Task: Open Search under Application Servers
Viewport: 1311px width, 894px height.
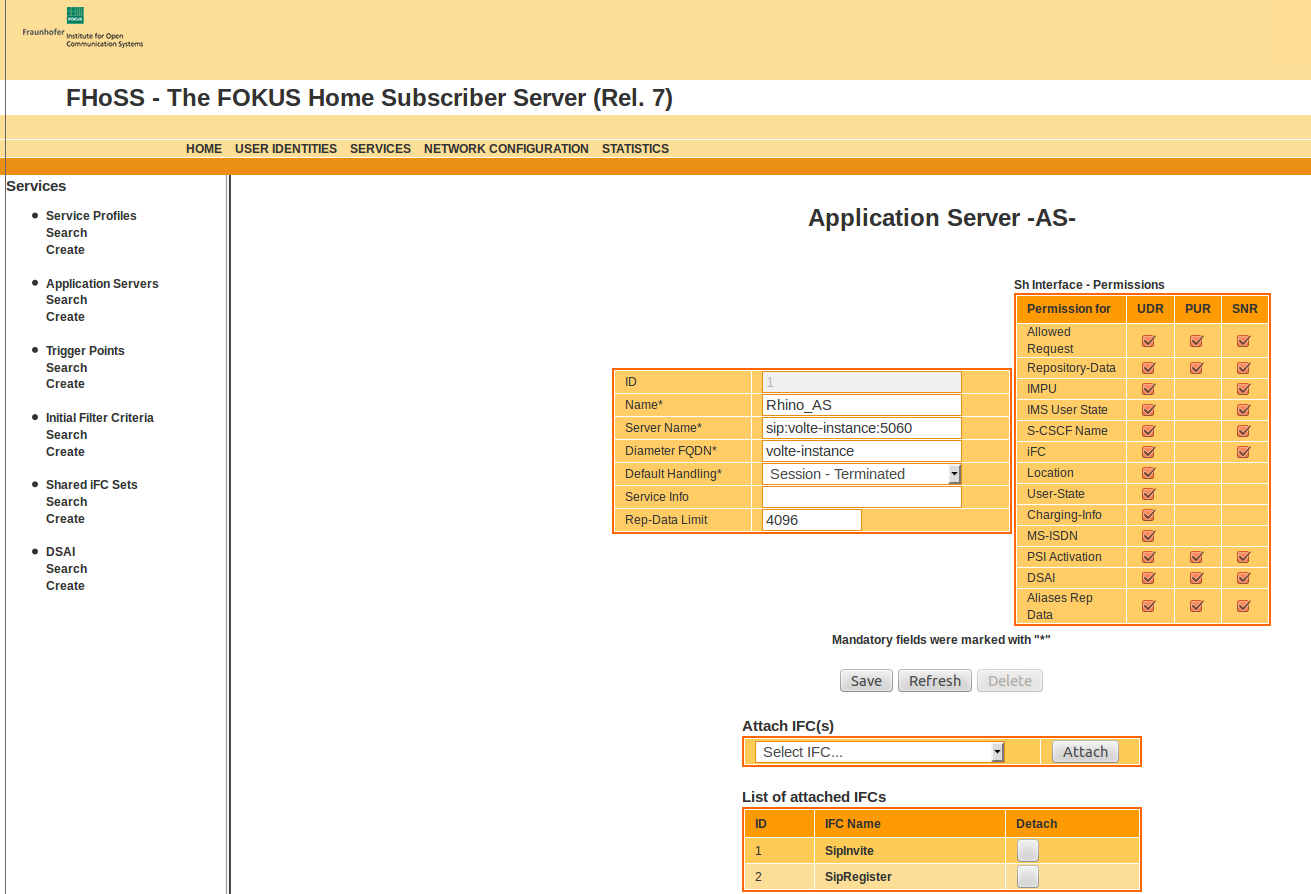Action: tap(66, 299)
